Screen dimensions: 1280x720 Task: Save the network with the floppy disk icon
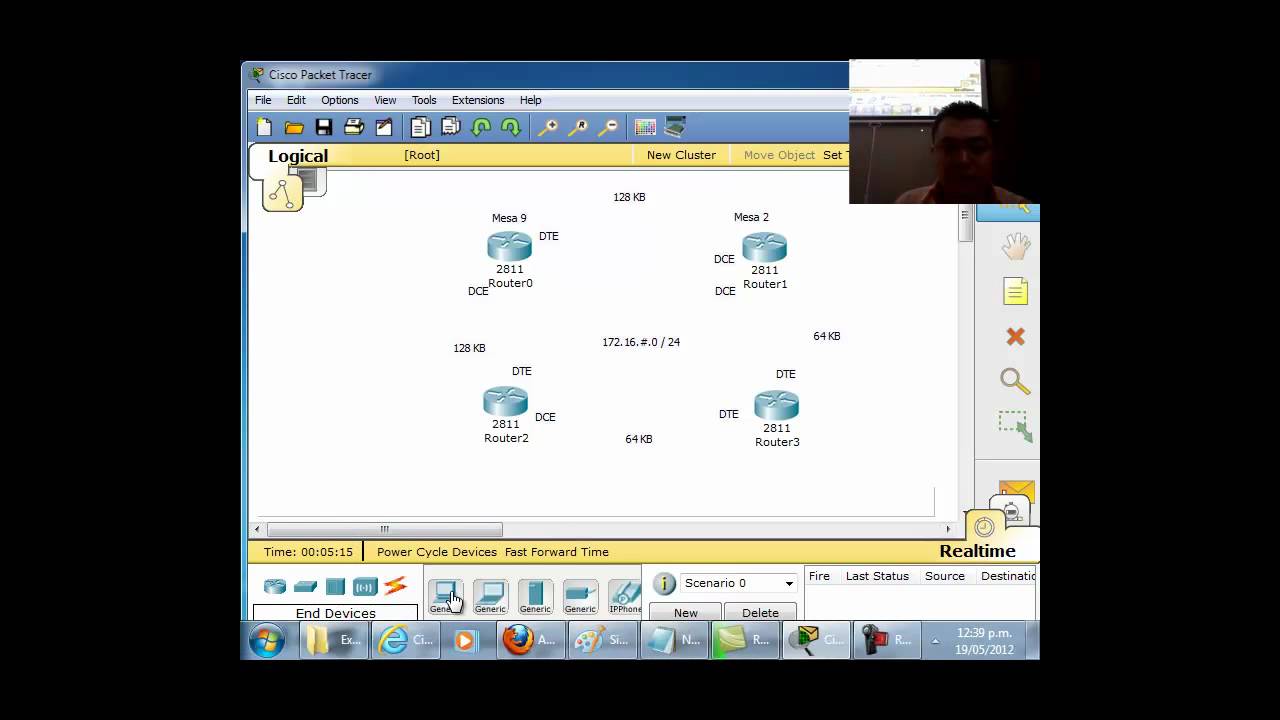(x=323, y=127)
